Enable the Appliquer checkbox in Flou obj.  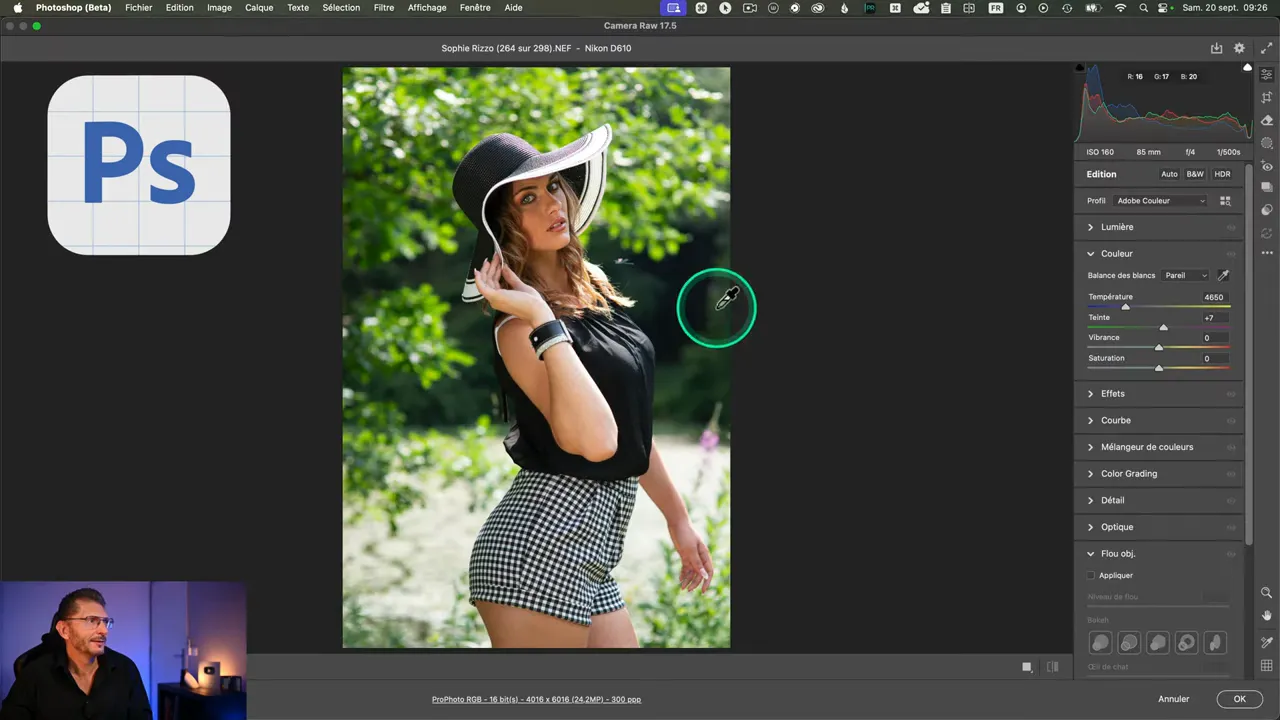(x=1091, y=576)
